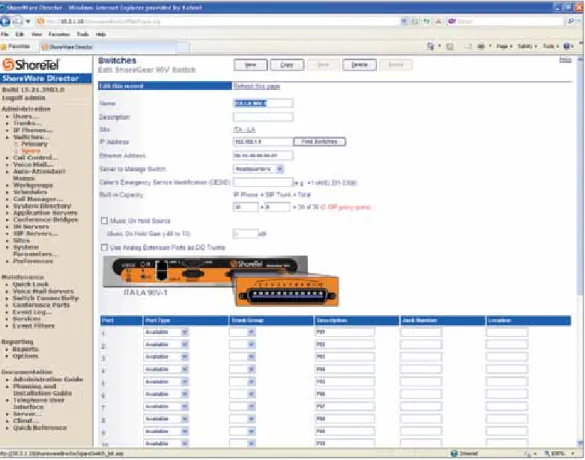
Task: Open the Help menu in menu bar
Action: pyautogui.click(x=101, y=34)
